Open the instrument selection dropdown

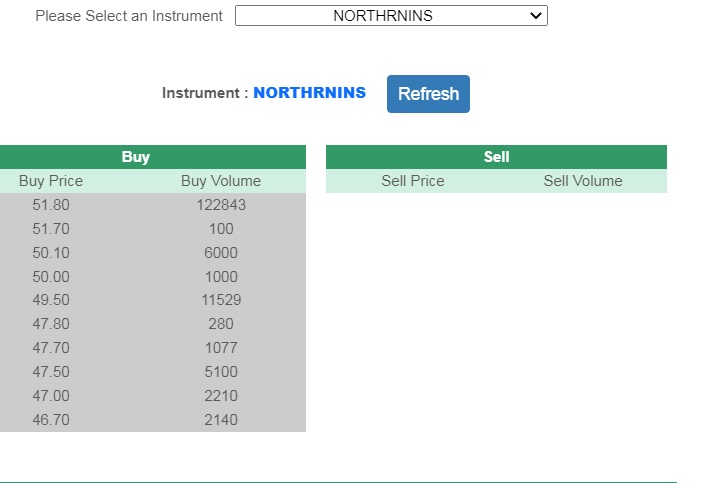(391, 16)
